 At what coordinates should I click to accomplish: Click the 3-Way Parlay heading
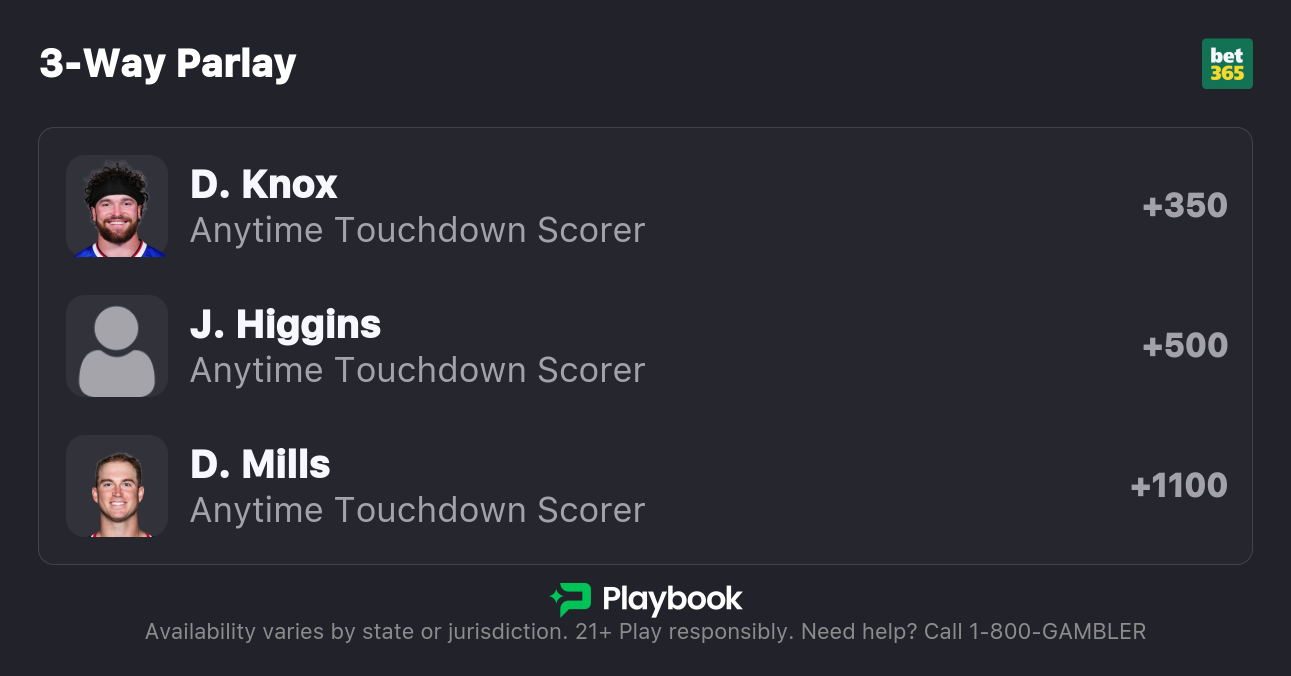168,64
